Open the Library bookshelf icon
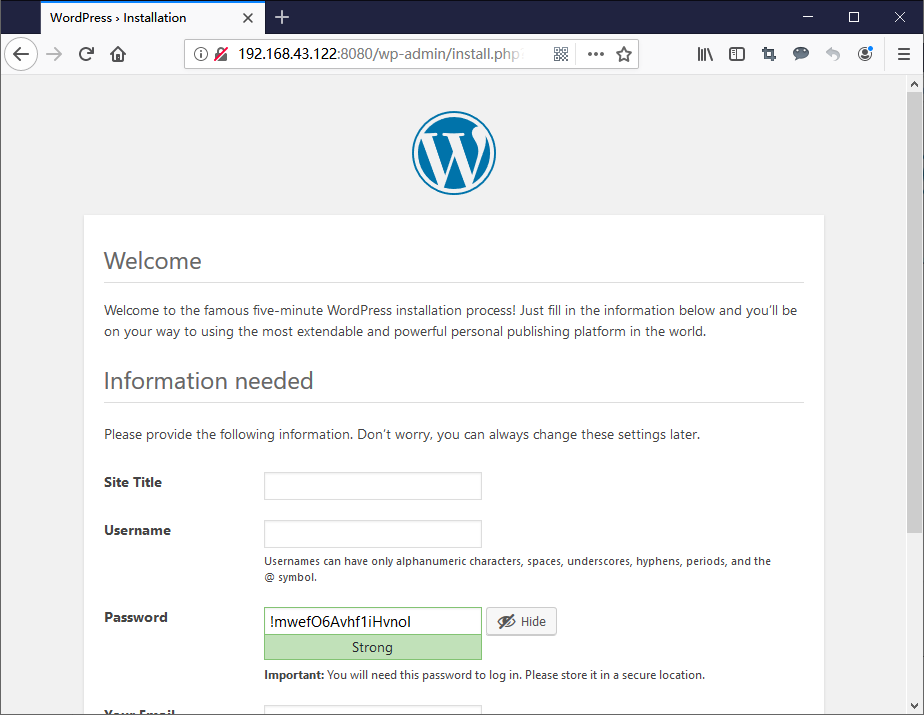 [x=705, y=54]
